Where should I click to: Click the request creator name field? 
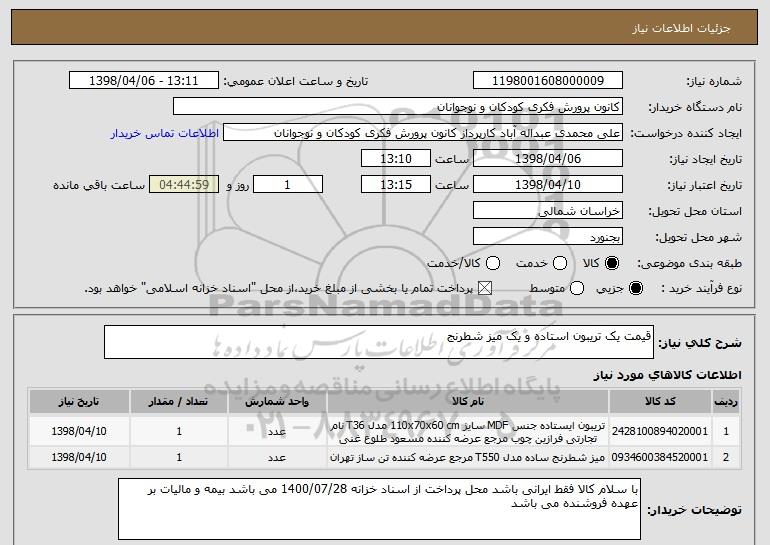pos(423,133)
